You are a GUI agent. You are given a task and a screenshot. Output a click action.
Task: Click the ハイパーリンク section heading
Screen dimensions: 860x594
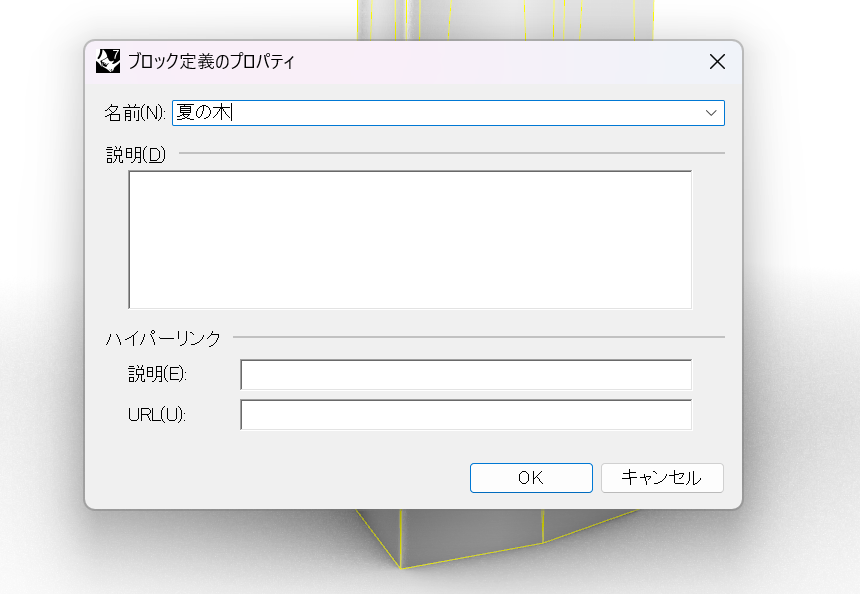point(163,338)
